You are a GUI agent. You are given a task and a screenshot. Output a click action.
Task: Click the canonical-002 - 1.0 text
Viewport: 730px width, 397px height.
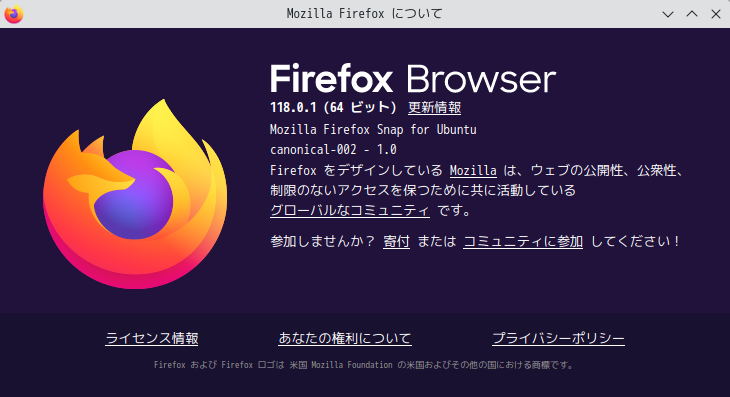[x=333, y=149]
